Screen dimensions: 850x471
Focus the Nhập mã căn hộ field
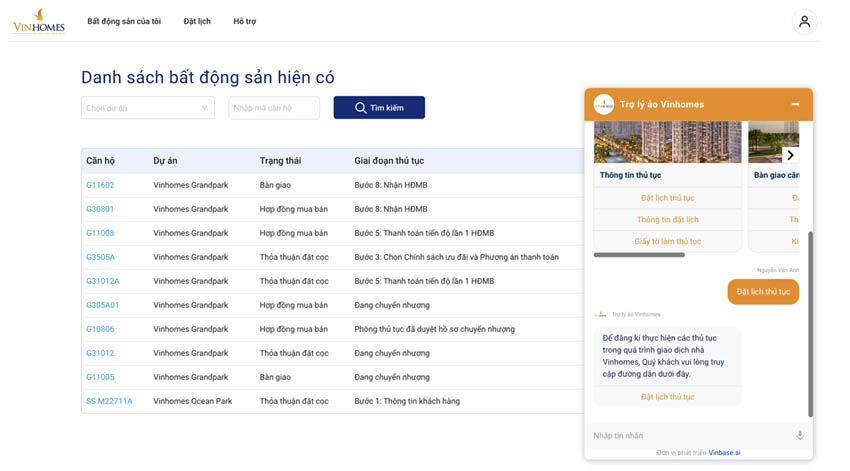pyautogui.click(x=274, y=108)
